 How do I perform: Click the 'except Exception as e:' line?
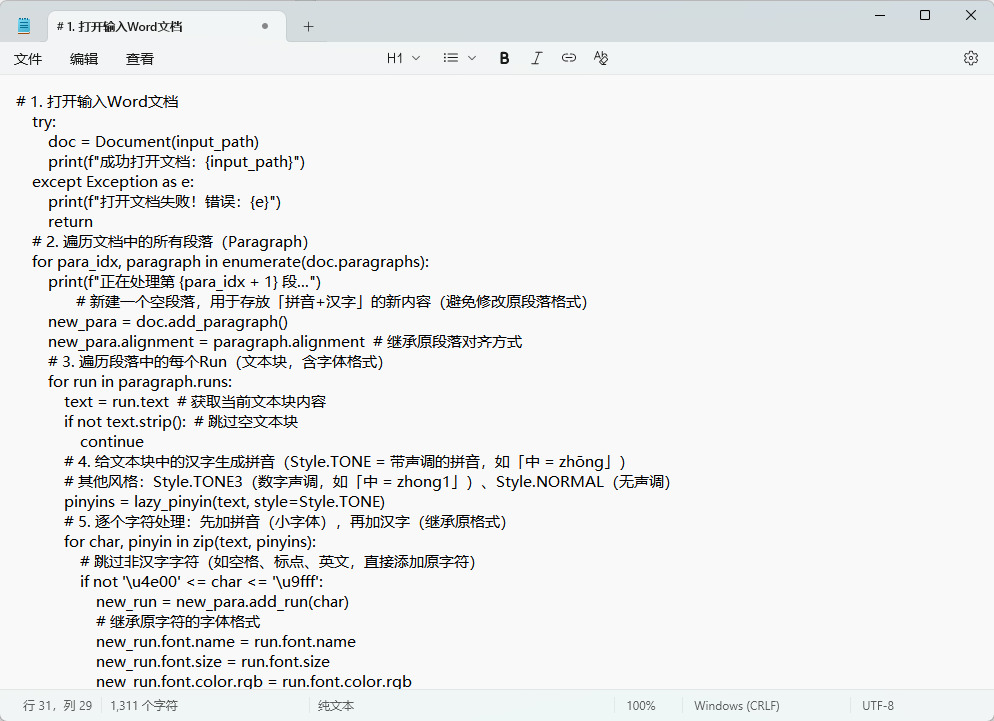(x=113, y=181)
